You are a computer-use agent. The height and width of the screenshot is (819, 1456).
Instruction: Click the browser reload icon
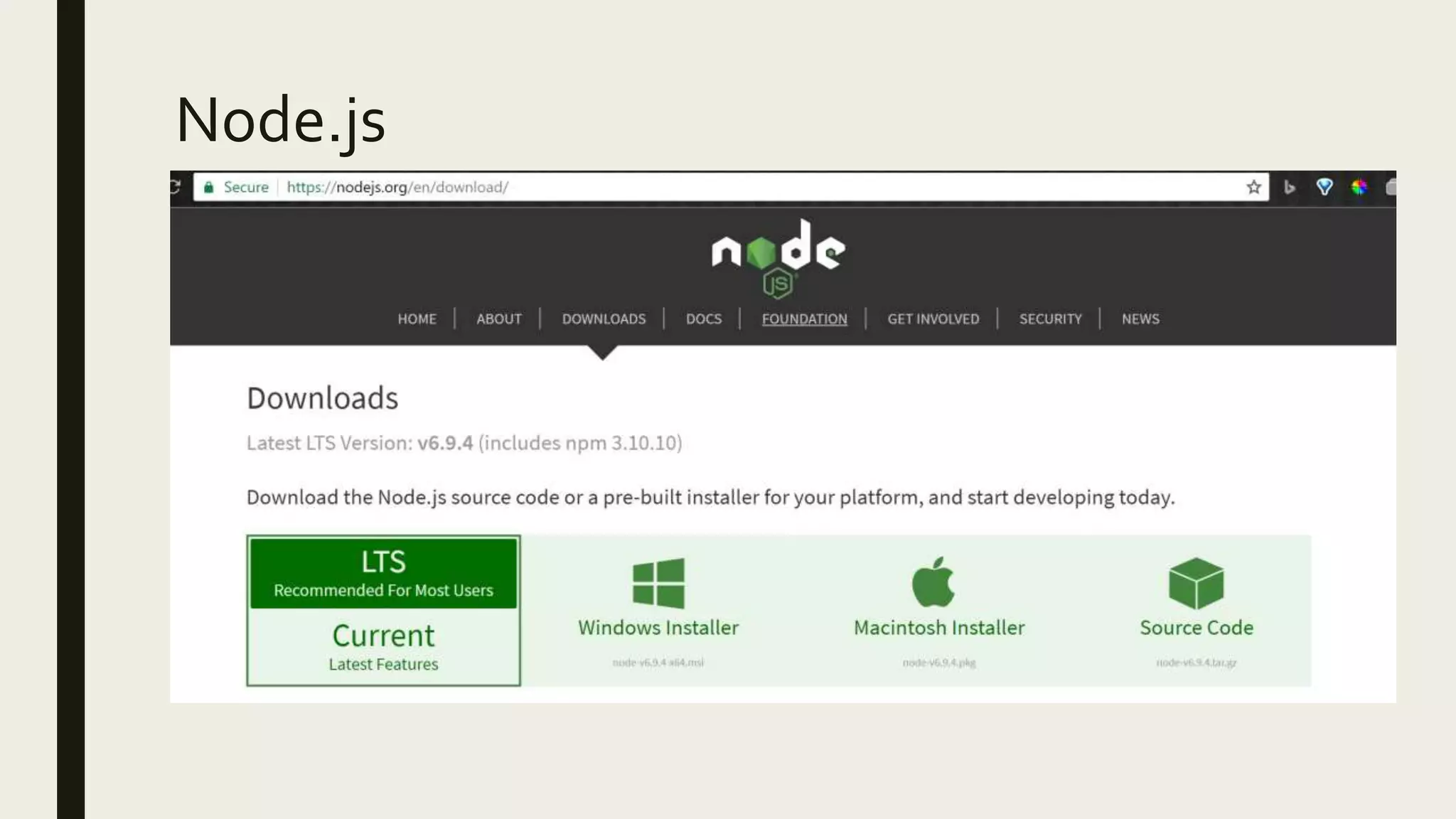[176, 187]
